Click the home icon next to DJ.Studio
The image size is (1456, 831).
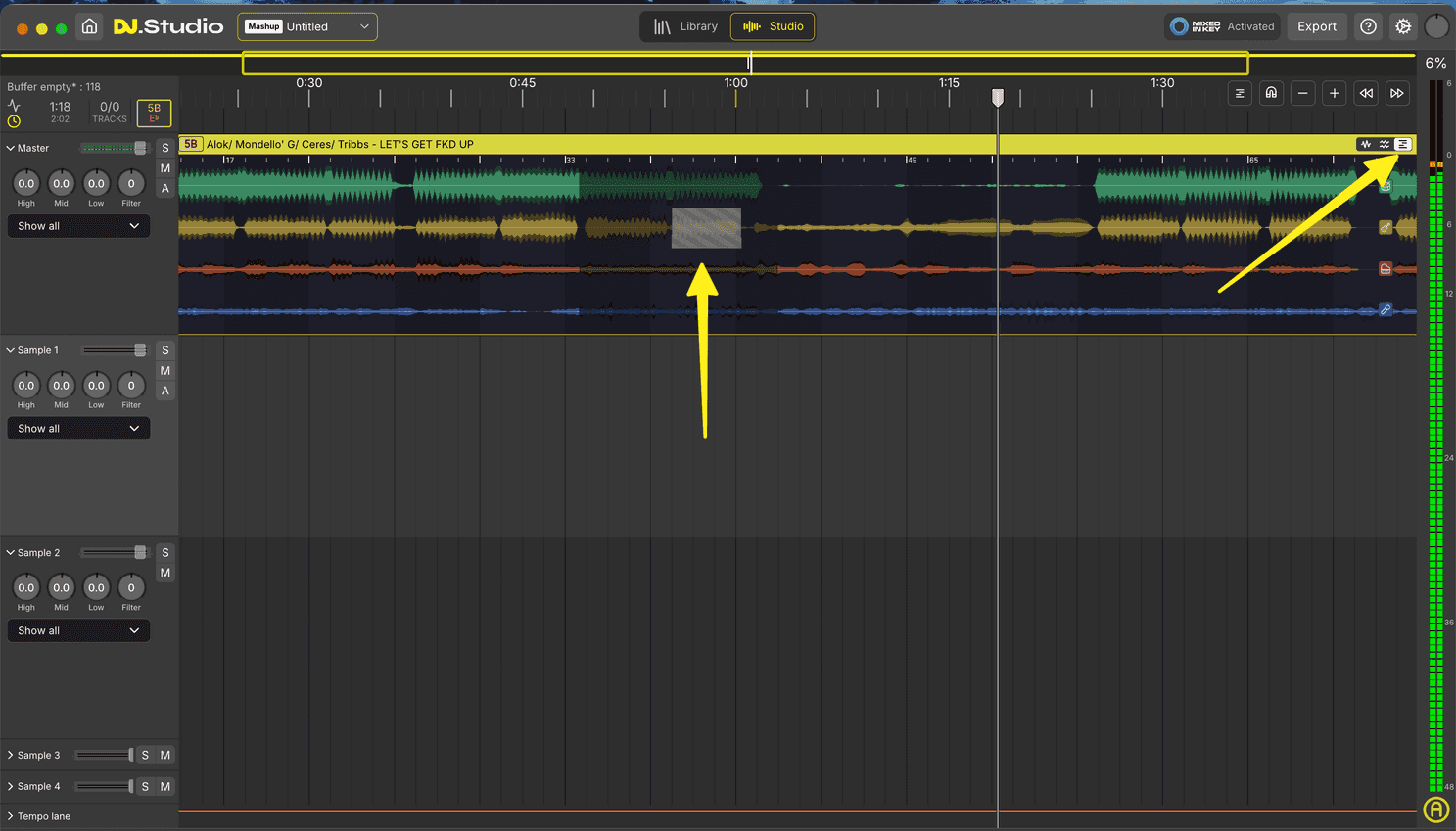(89, 26)
